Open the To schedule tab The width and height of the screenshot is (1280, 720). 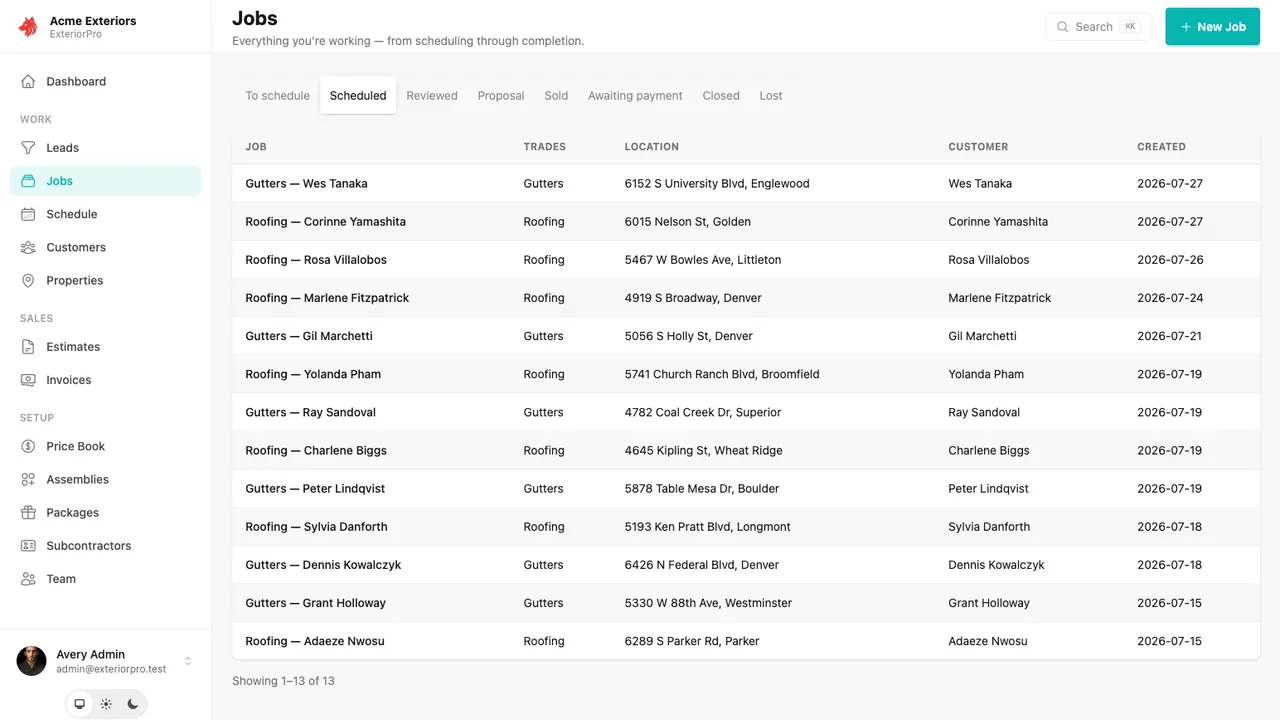[x=278, y=96]
